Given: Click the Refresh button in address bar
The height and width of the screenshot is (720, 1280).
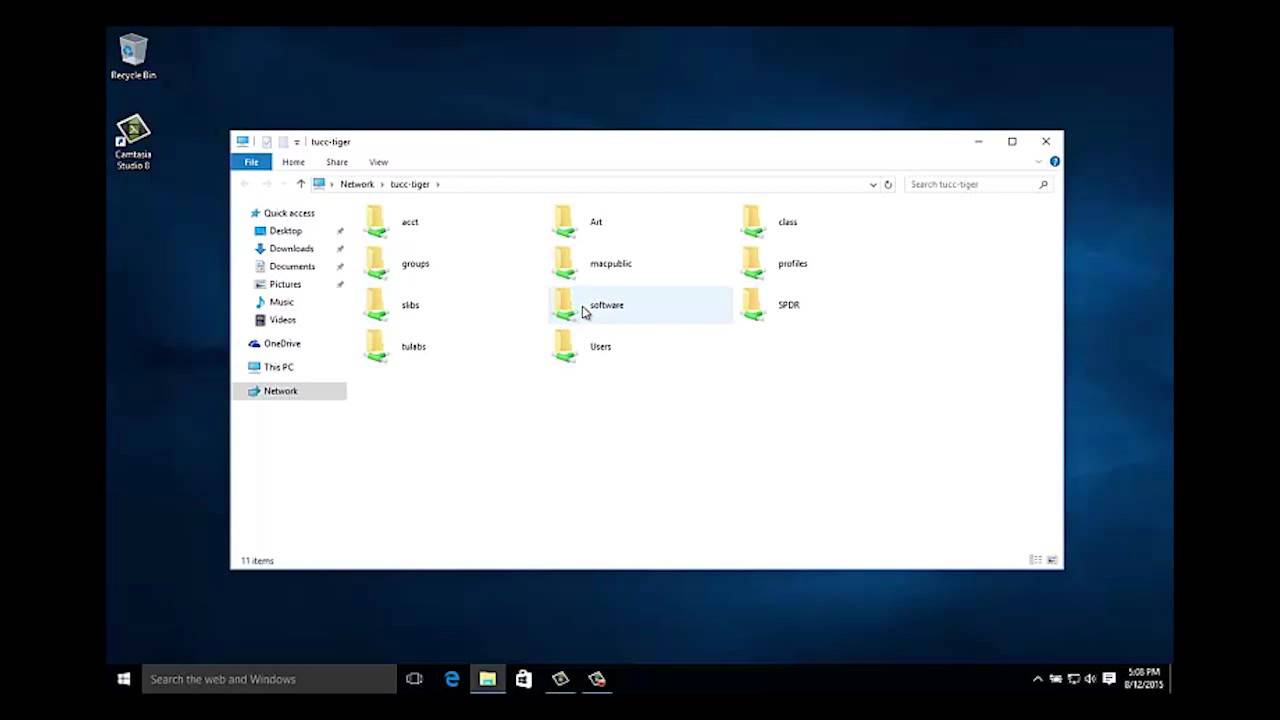Looking at the screenshot, I should tap(888, 184).
